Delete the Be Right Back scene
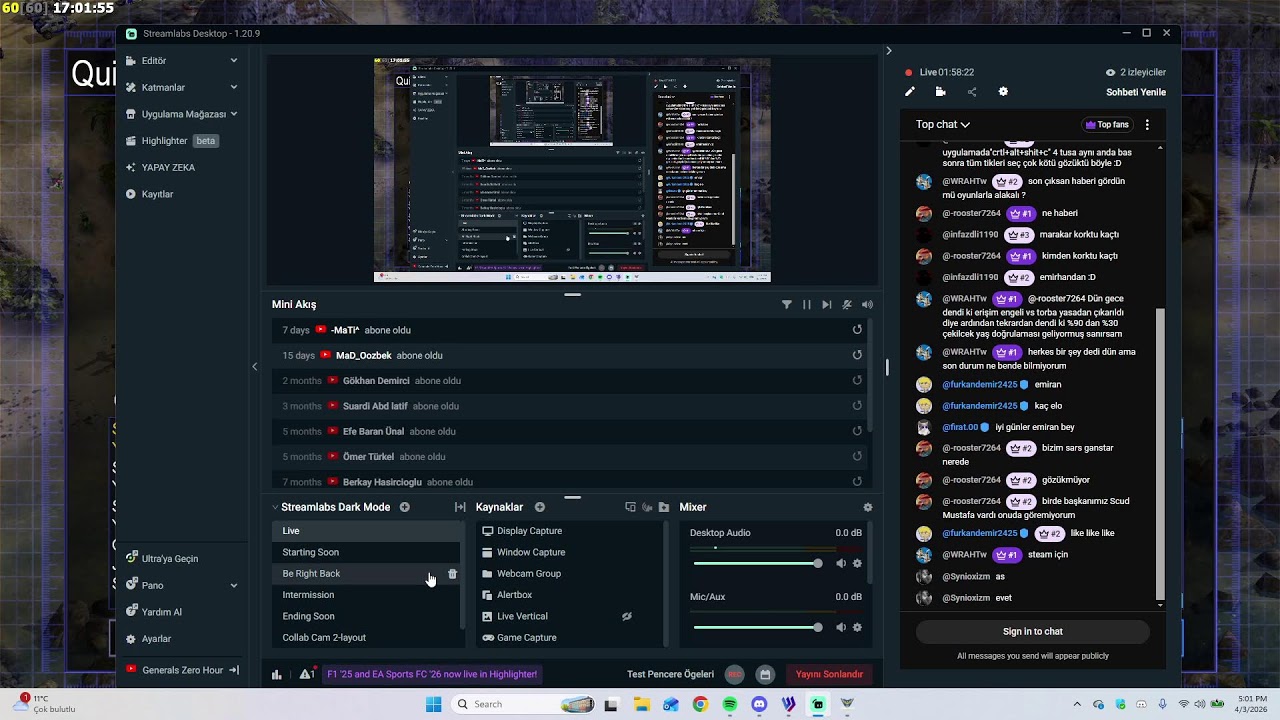Viewport: 1280px width, 720px height. click(x=452, y=574)
